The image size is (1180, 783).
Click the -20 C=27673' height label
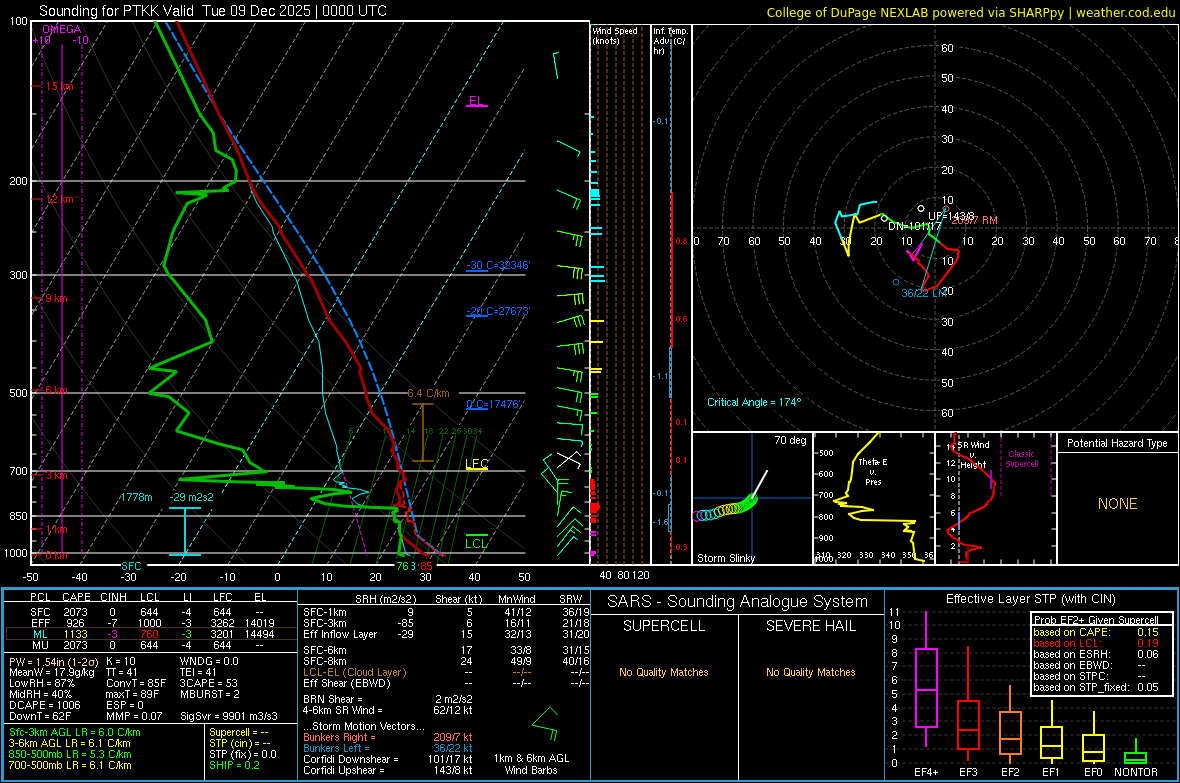click(x=497, y=311)
